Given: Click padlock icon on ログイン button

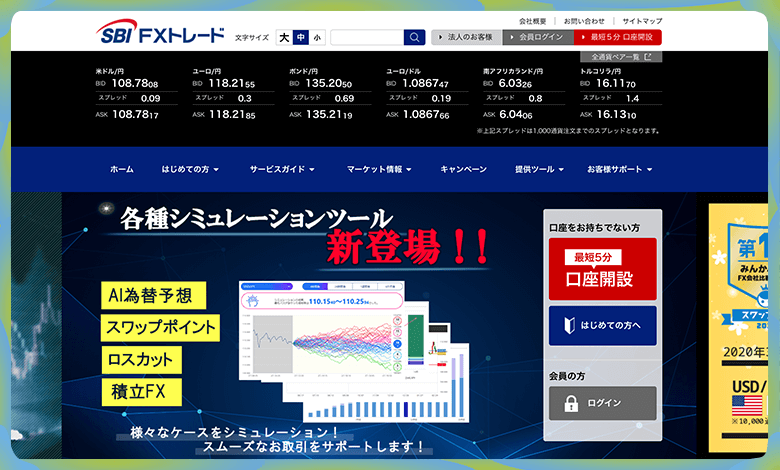Looking at the screenshot, I should pos(571,403).
